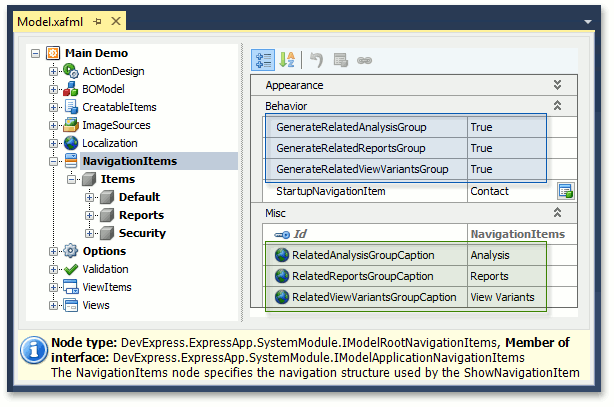Select the NavigationItems tree label
This screenshot has width=614, height=407.
click(x=130, y=161)
